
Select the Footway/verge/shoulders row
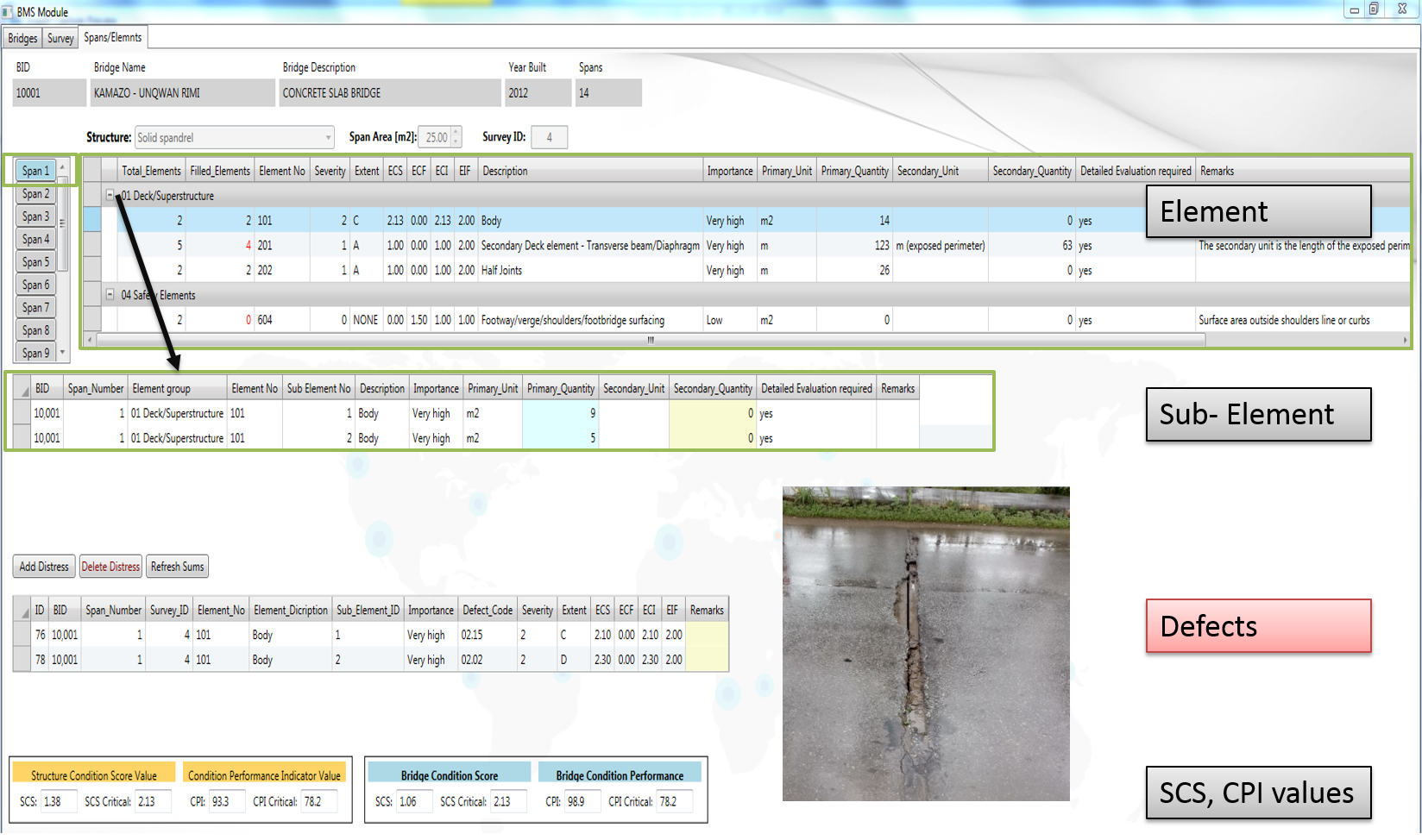click(747, 320)
